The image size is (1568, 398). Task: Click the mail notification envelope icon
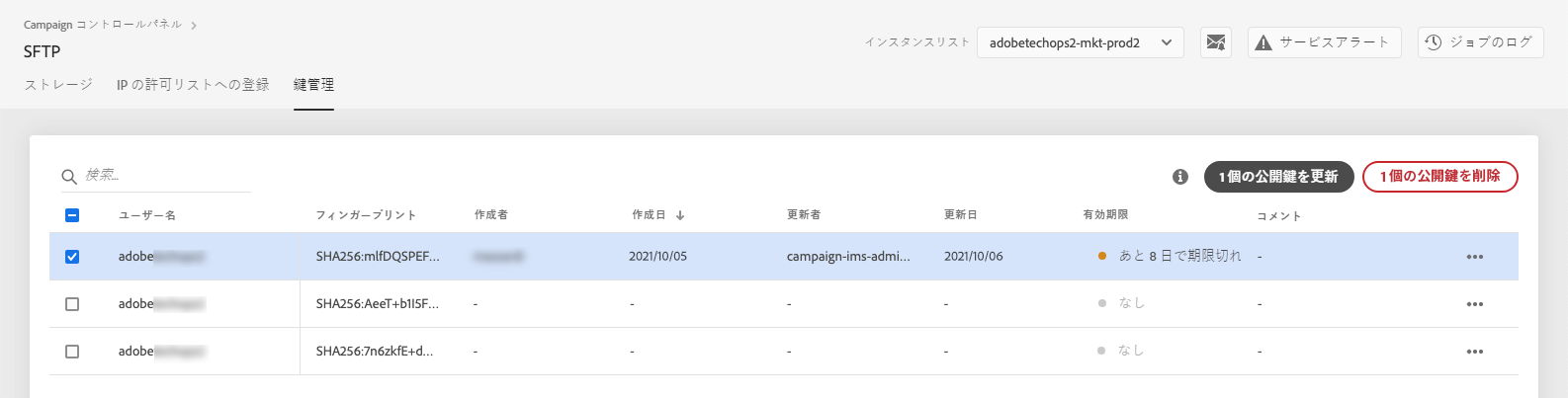coord(1216,42)
